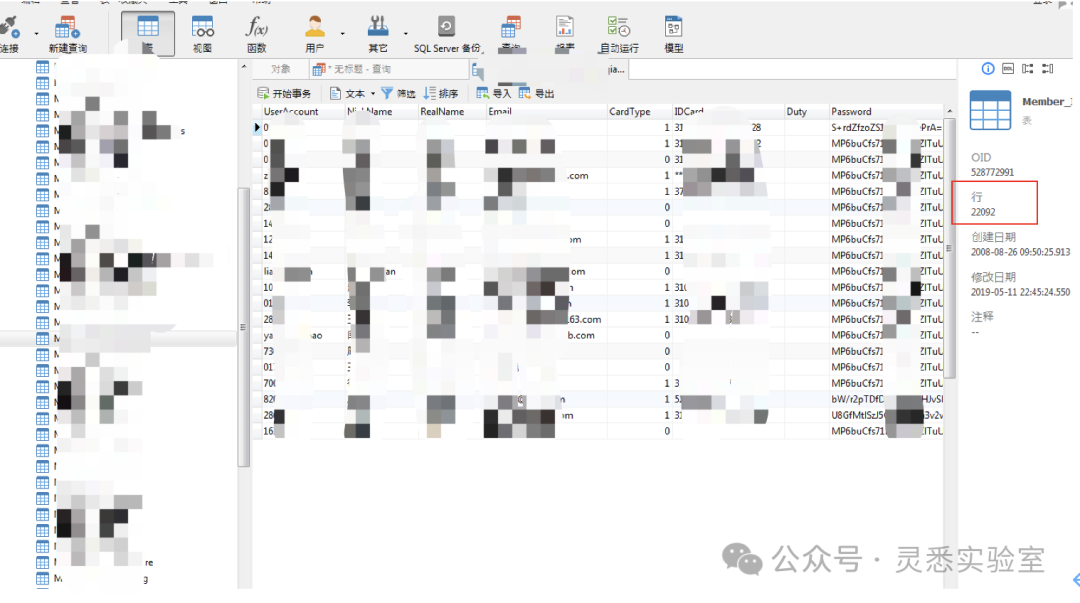Show the general info panel icon
The width and height of the screenshot is (1080, 603).
pos(988,69)
